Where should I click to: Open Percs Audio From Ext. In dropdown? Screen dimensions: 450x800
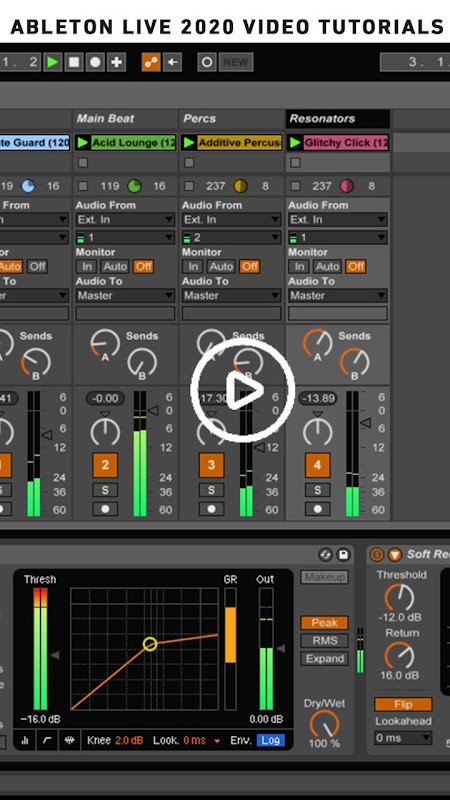[232, 220]
